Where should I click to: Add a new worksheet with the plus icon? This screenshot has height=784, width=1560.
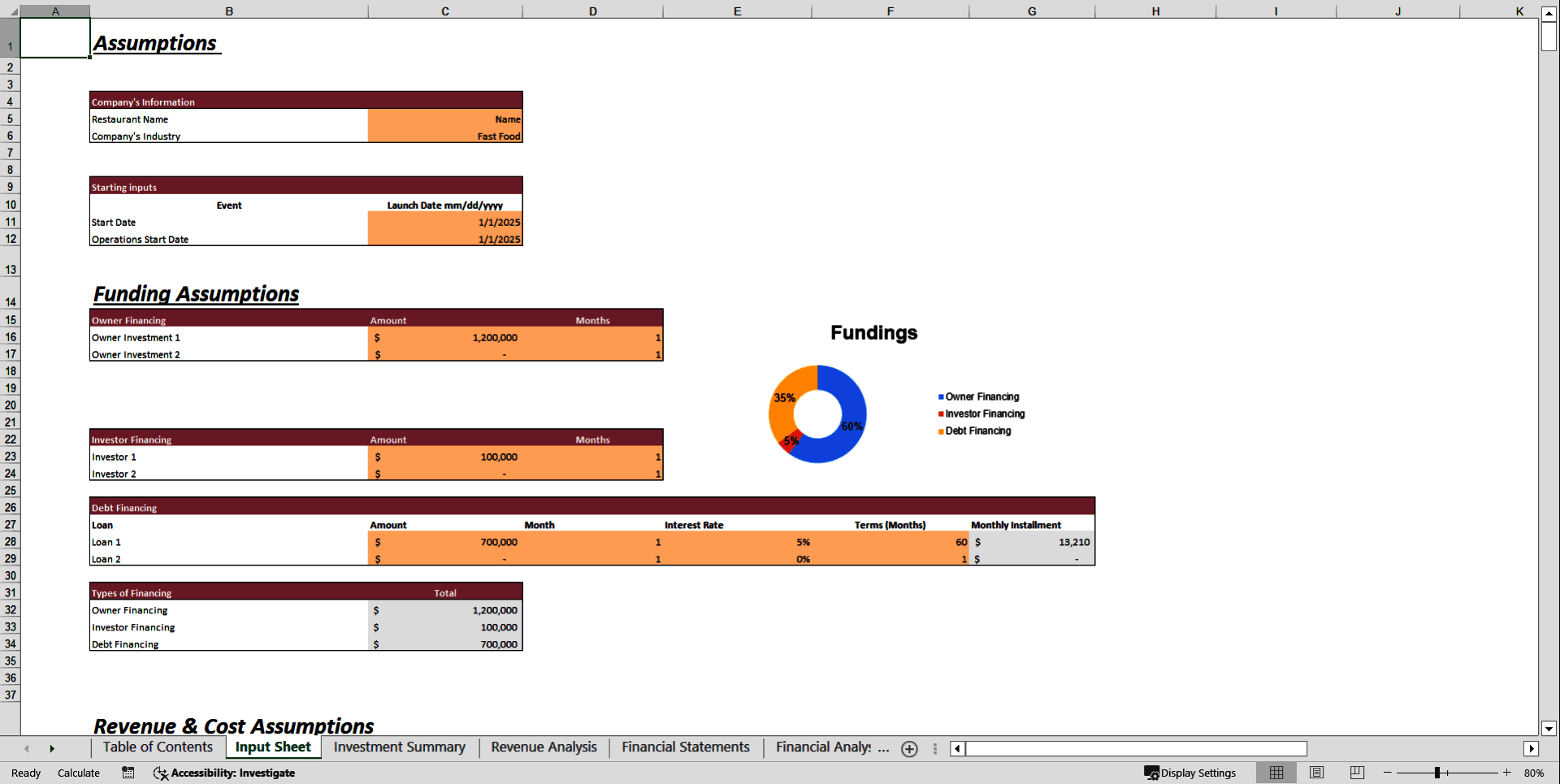909,748
